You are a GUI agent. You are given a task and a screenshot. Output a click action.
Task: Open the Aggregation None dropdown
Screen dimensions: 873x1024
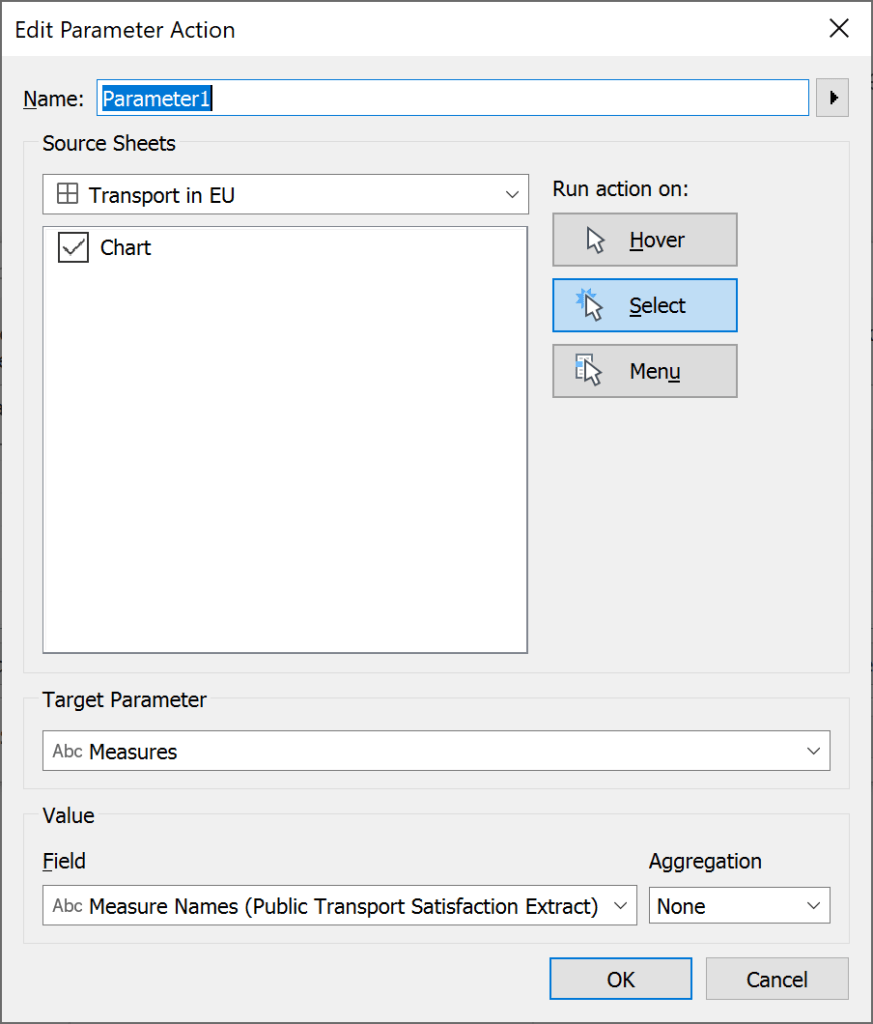coord(739,906)
